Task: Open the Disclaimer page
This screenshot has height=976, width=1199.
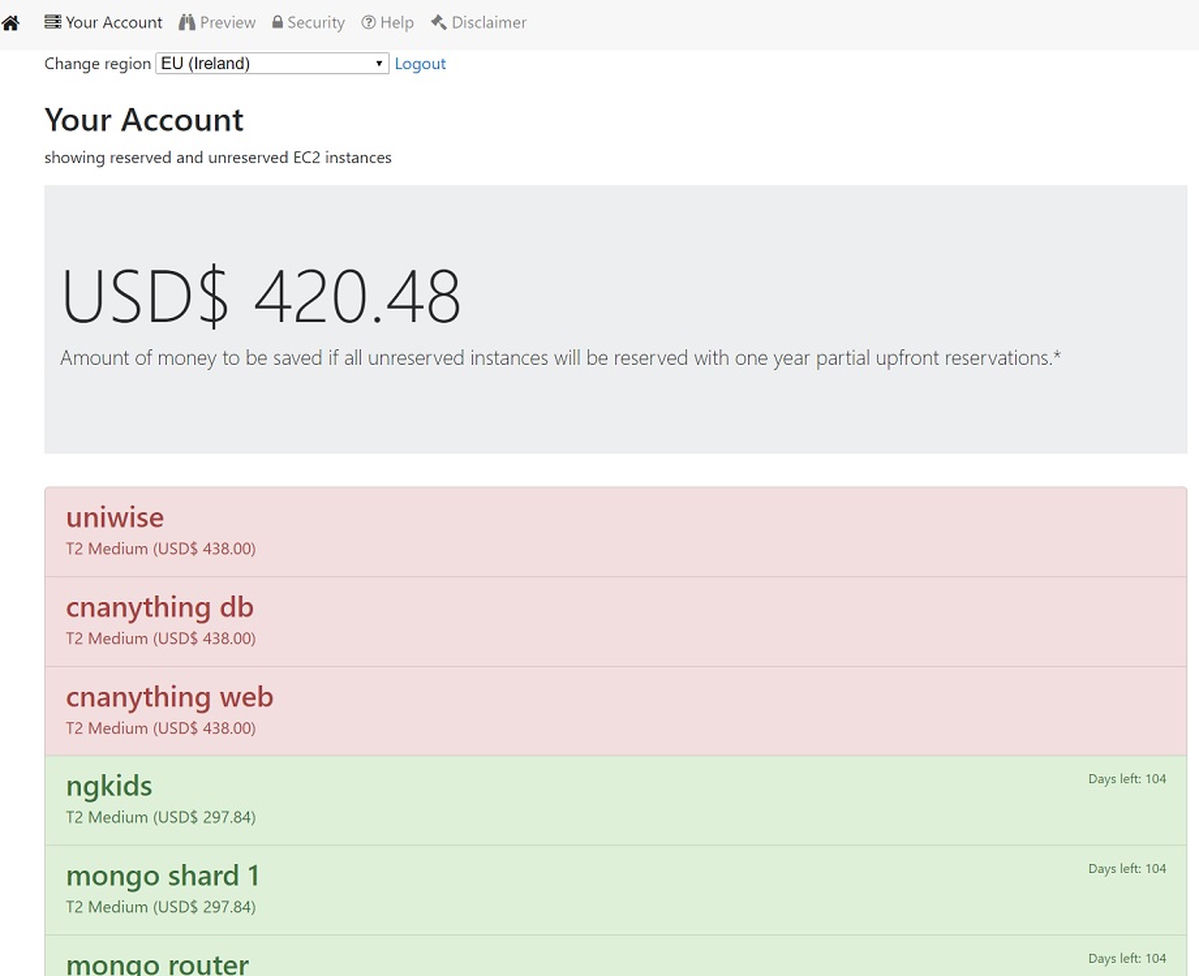Action: point(487,21)
